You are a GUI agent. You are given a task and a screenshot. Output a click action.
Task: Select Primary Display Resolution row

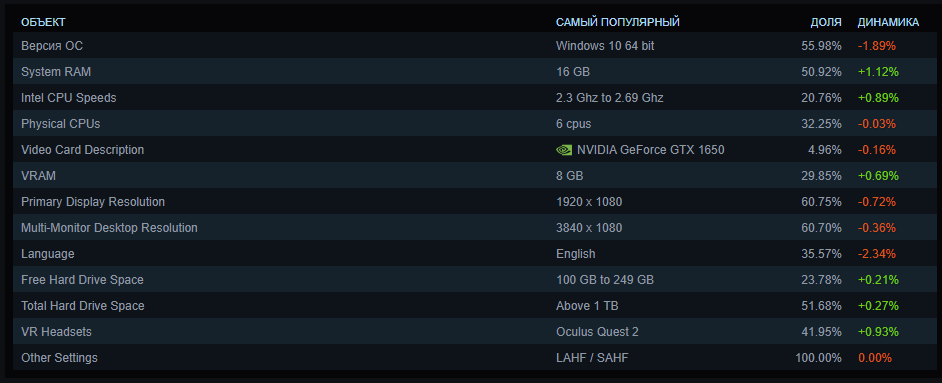(470, 202)
